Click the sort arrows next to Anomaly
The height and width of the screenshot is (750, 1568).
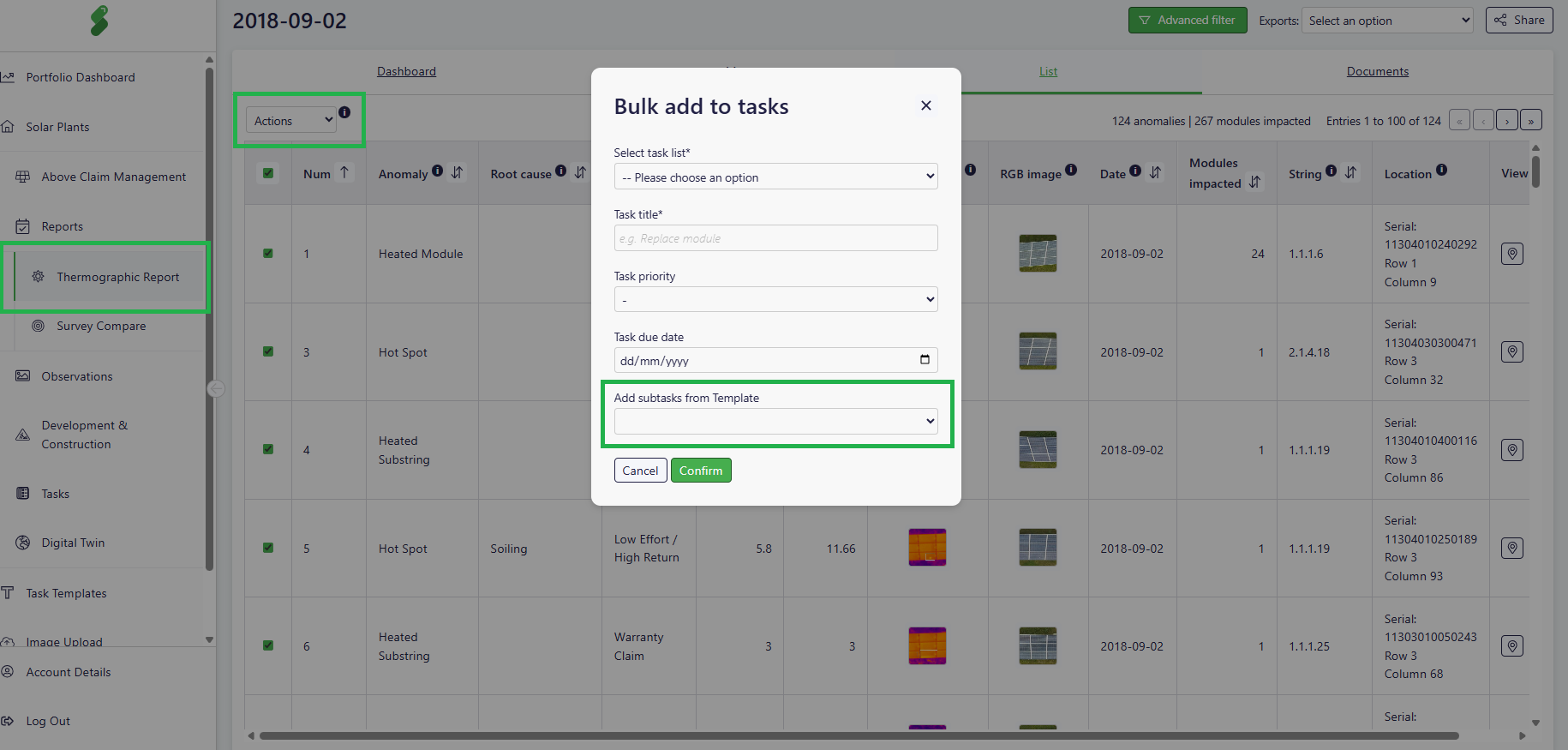[x=458, y=173]
